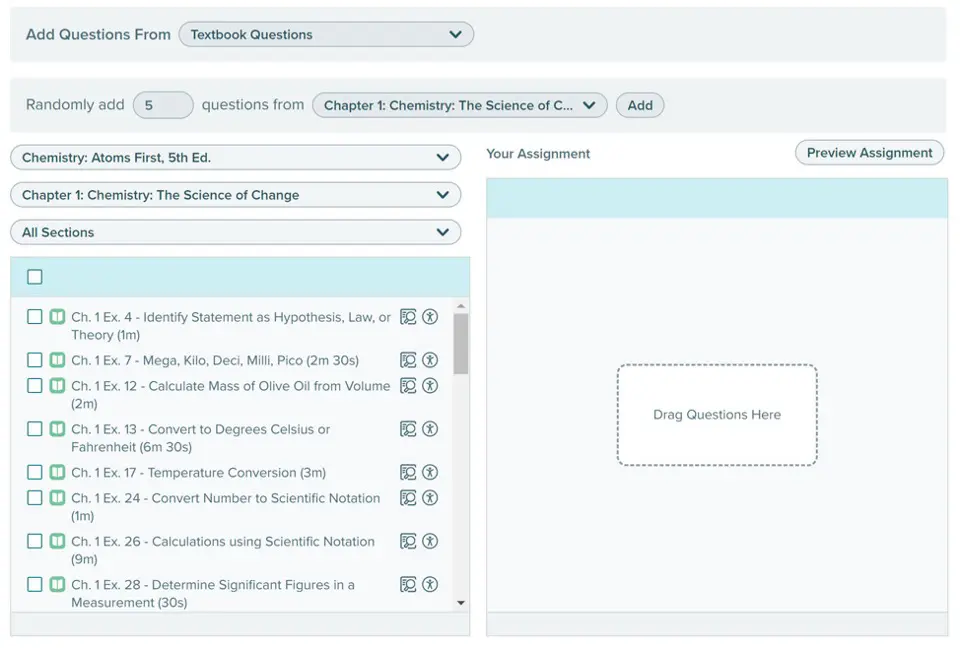The image size is (960, 648).
Task: Check the select-all checkbox in list header
Action: (x=35, y=277)
